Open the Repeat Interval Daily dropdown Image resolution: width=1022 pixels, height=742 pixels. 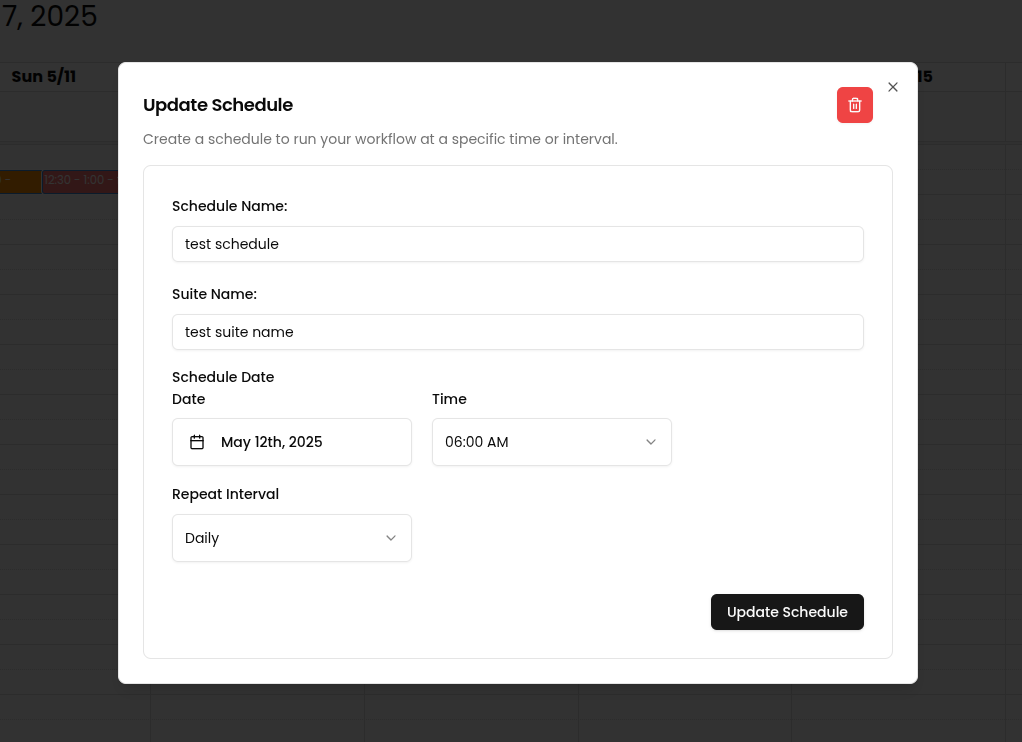point(292,538)
